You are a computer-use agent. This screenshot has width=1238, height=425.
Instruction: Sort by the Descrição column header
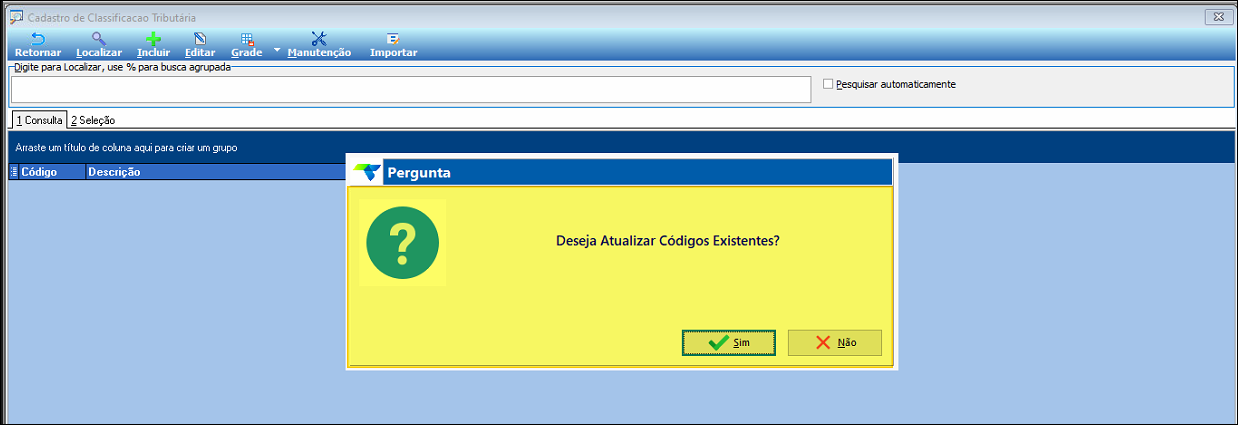215,172
